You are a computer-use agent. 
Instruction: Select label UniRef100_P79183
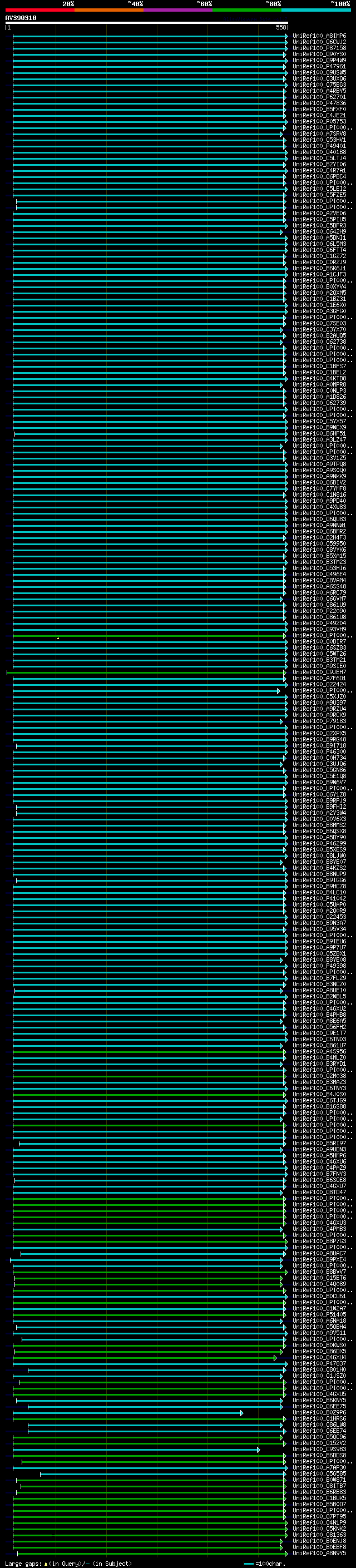pyautogui.click(x=319, y=721)
